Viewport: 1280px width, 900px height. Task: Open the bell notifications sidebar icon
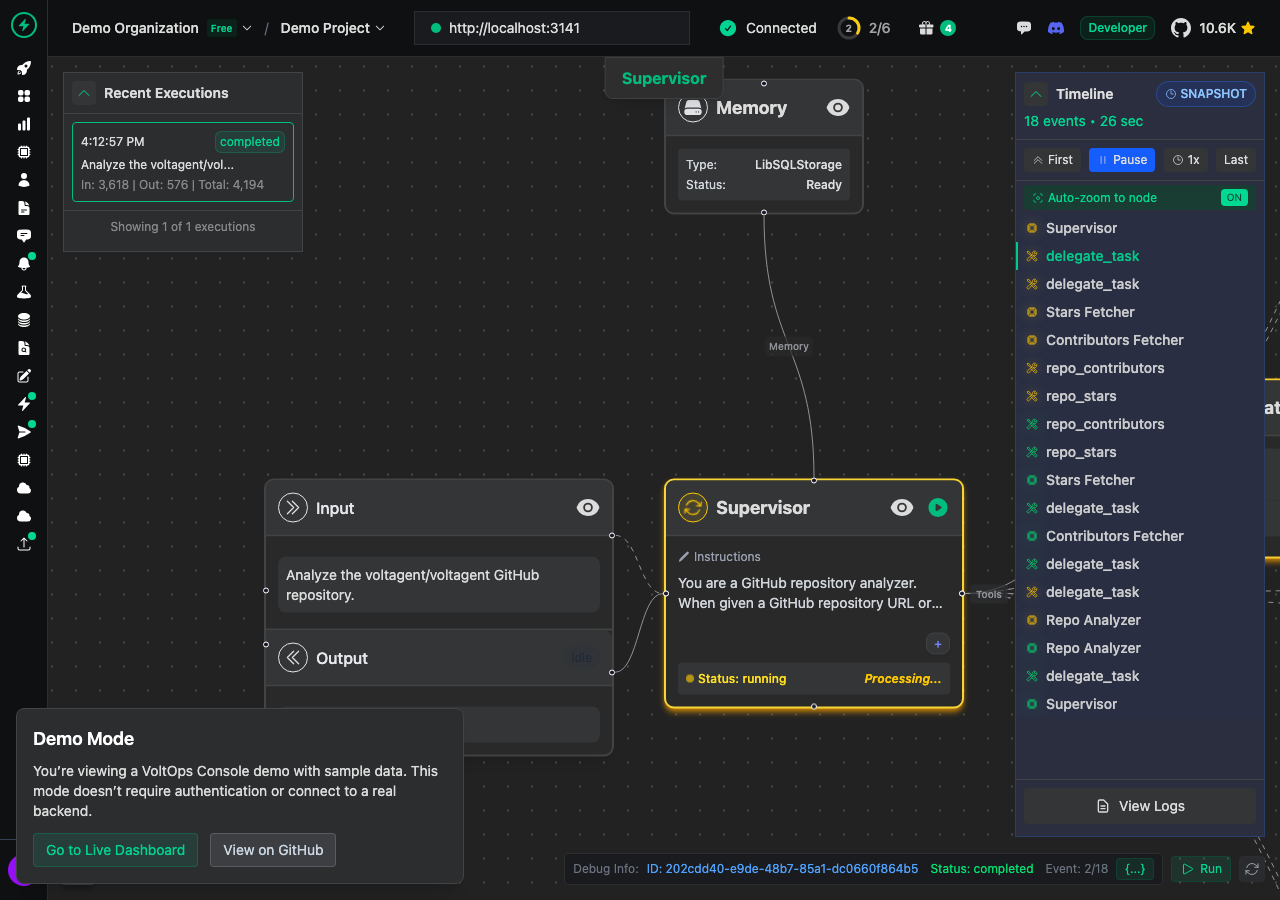pyautogui.click(x=24, y=264)
